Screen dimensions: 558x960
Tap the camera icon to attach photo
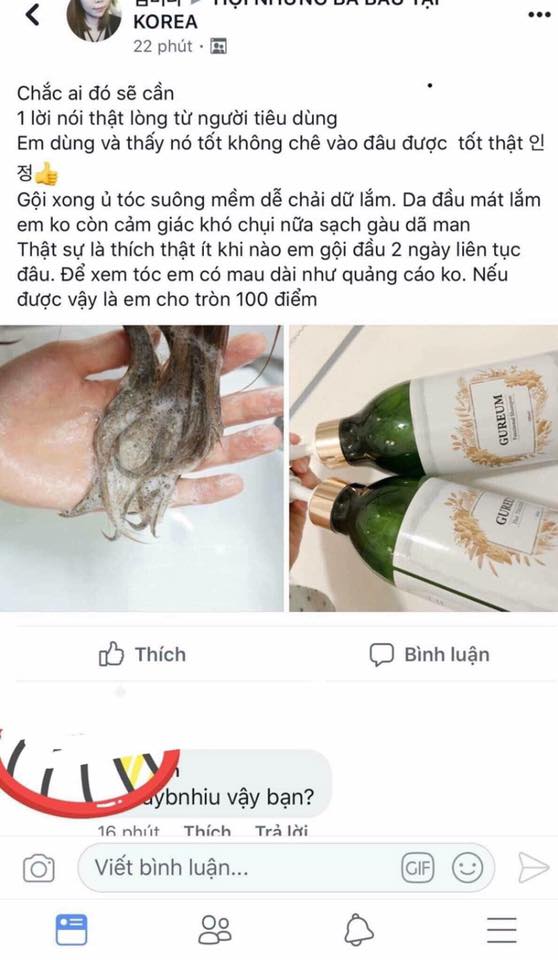point(39,868)
